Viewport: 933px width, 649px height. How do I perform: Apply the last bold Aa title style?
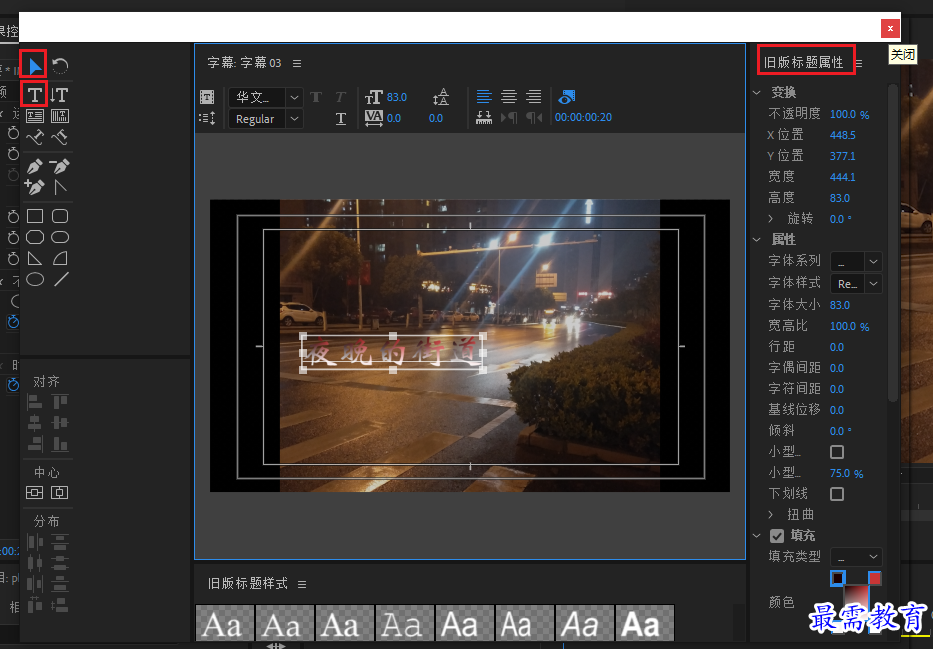645,623
